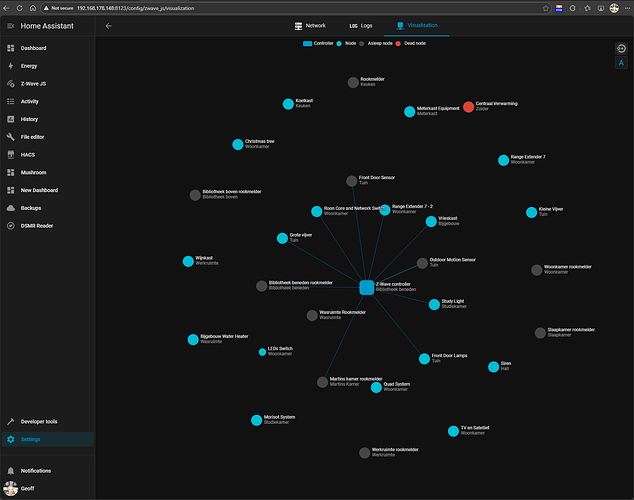Open the Energy sidebar item

tap(48, 66)
